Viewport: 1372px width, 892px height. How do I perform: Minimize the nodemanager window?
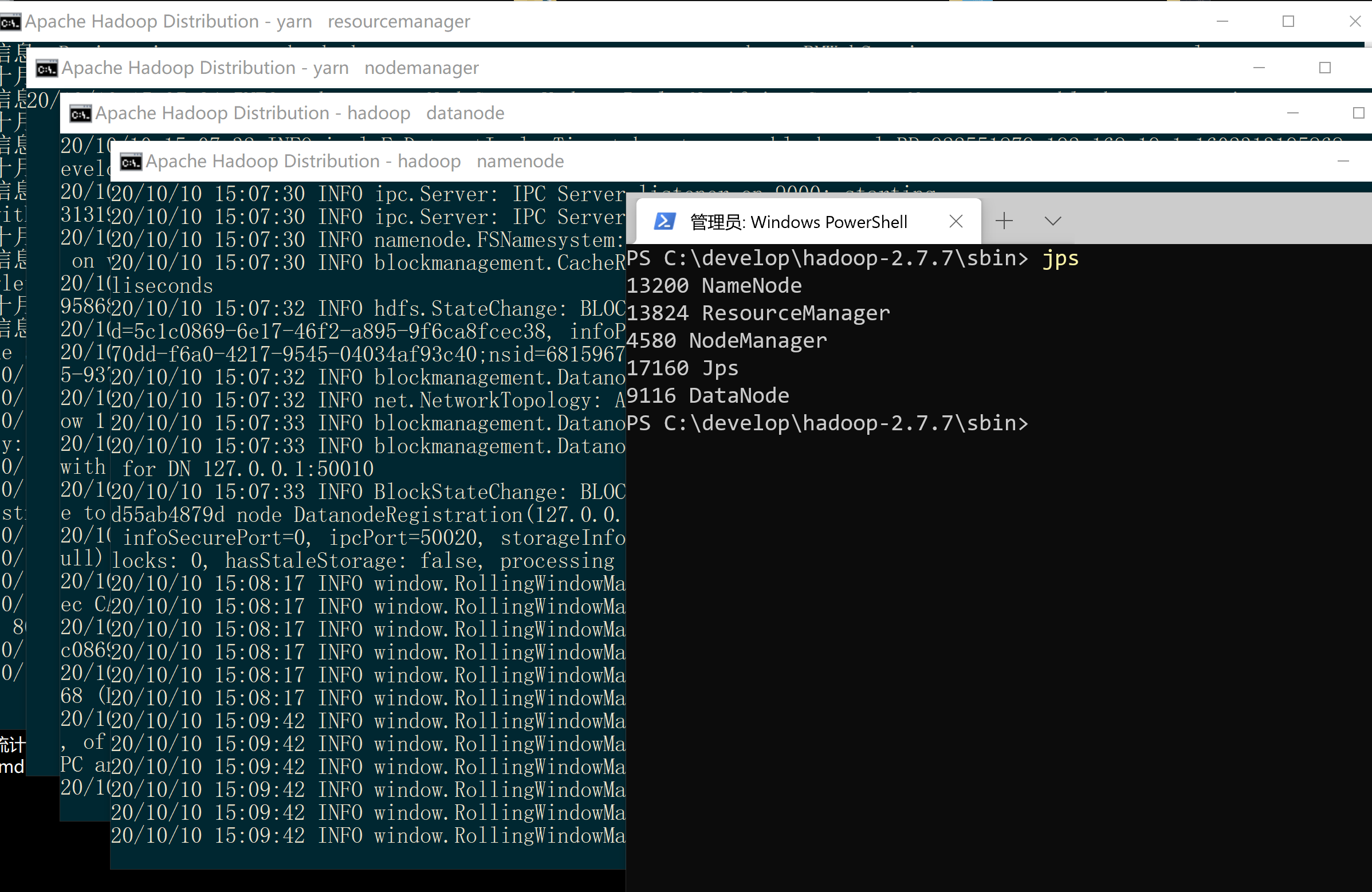pos(1259,69)
